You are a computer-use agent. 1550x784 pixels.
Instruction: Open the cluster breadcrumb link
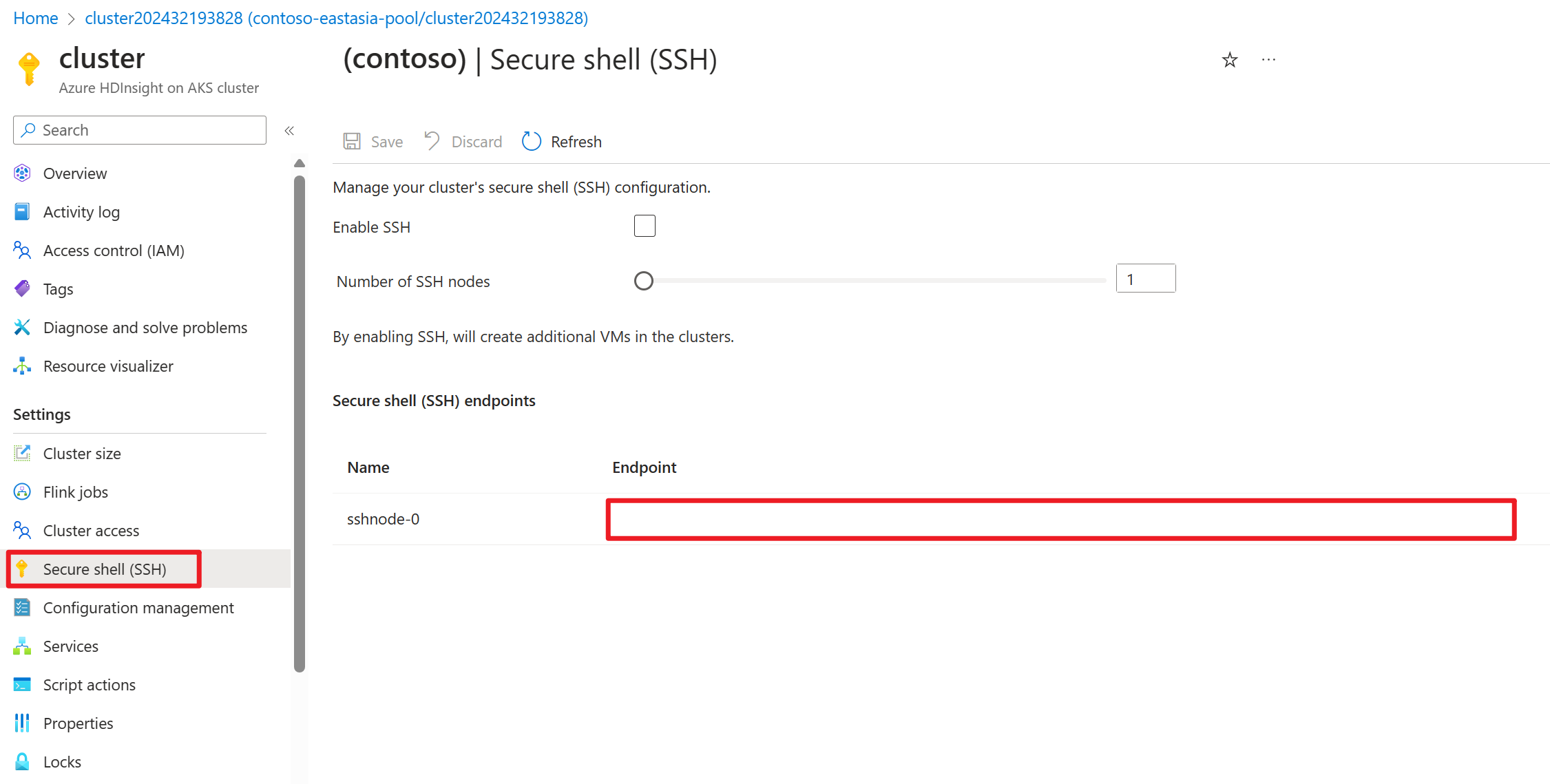pyautogui.click(x=336, y=19)
